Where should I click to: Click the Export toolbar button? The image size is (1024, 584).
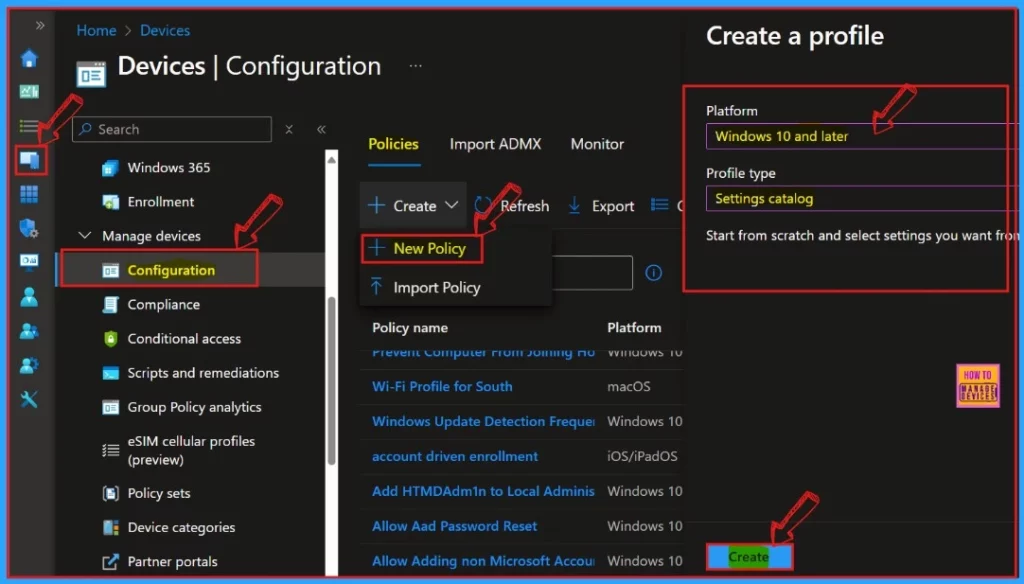(601, 206)
